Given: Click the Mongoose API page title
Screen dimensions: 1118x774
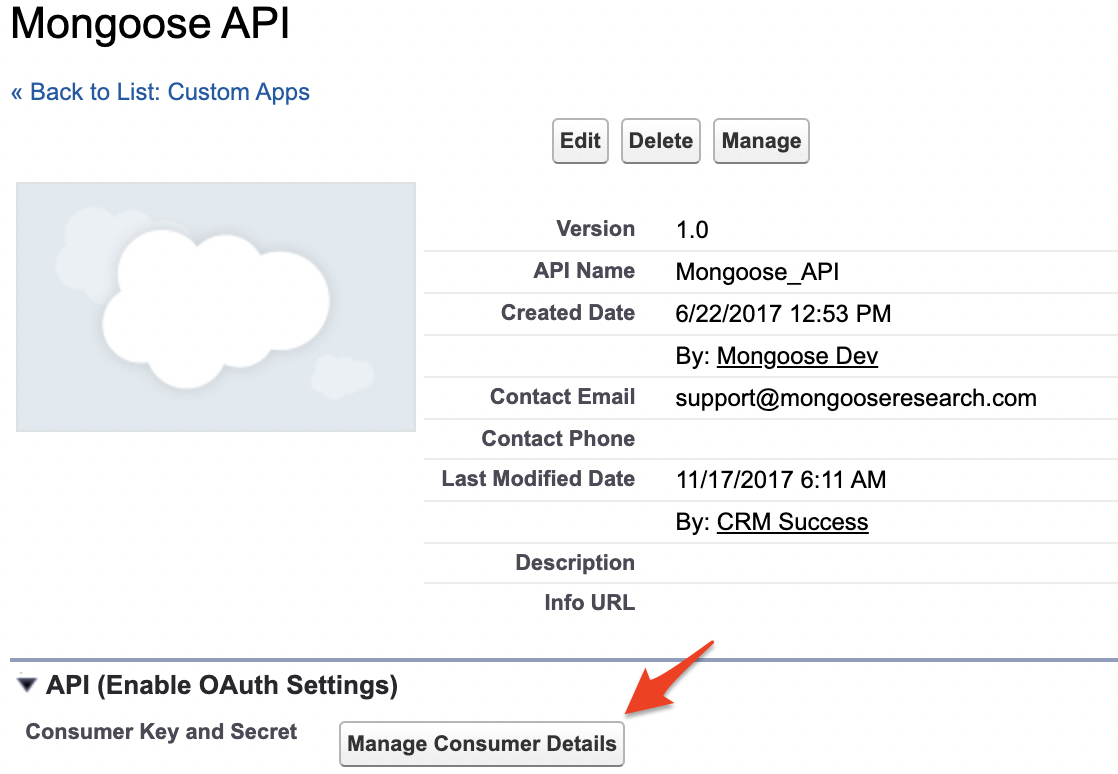Looking at the screenshot, I should [150, 25].
